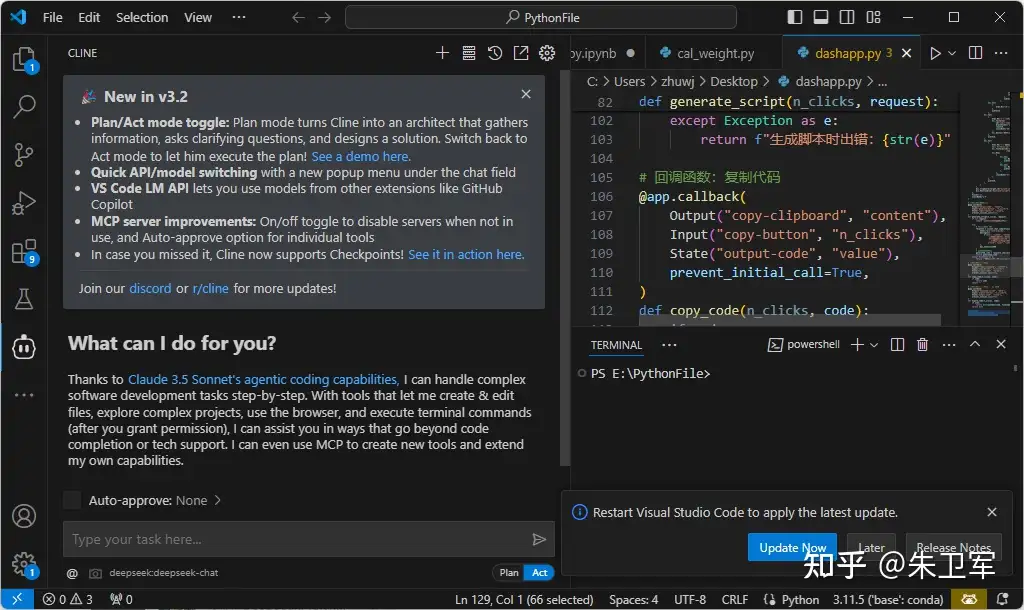Kill terminal with trash icon
Screen dimensions: 1024x610
pyautogui.click(x=922, y=344)
